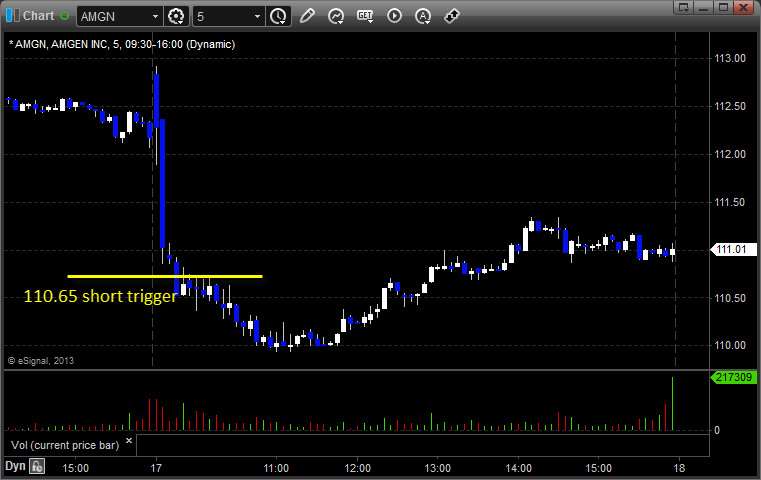The height and width of the screenshot is (480, 761).
Task: Click the 18 date label on time axis
Action: pyautogui.click(x=679, y=468)
